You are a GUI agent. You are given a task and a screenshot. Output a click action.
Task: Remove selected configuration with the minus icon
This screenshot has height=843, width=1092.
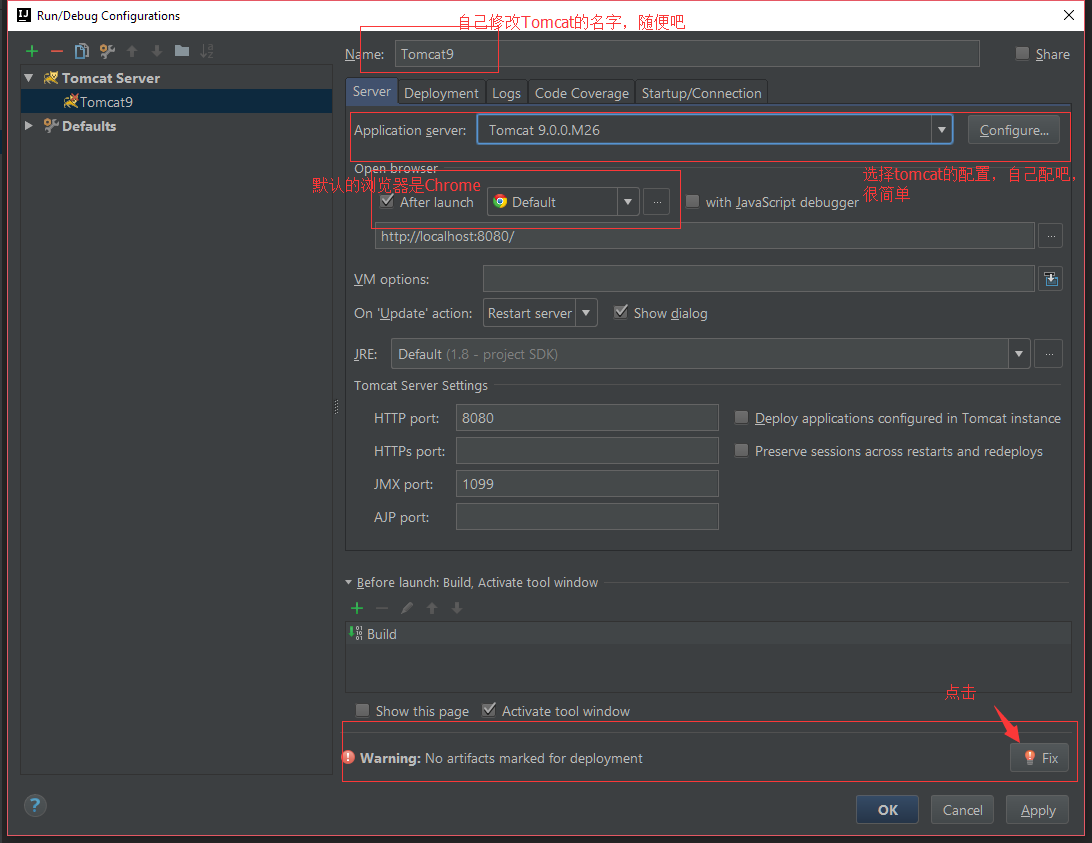point(56,51)
